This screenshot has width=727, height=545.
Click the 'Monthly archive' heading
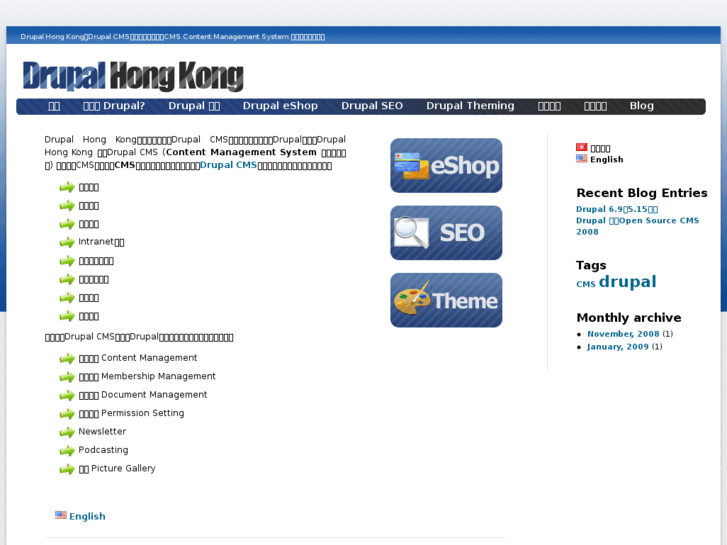click(629, 317)
